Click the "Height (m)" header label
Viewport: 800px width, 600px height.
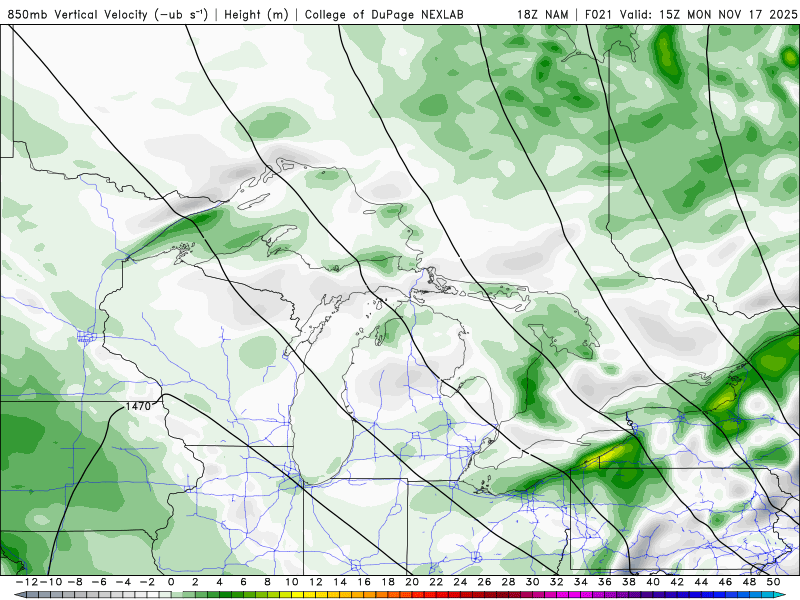[256, 14]
